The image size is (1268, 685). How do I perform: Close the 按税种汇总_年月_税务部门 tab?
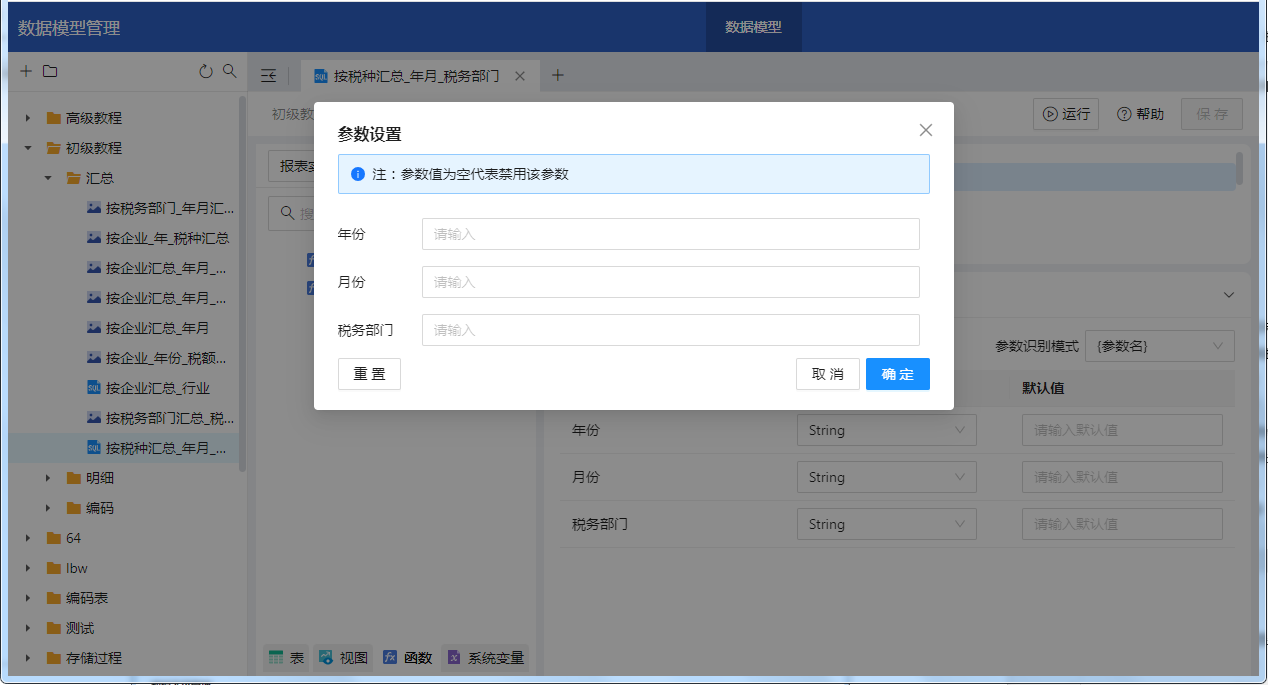pos(520,76)
